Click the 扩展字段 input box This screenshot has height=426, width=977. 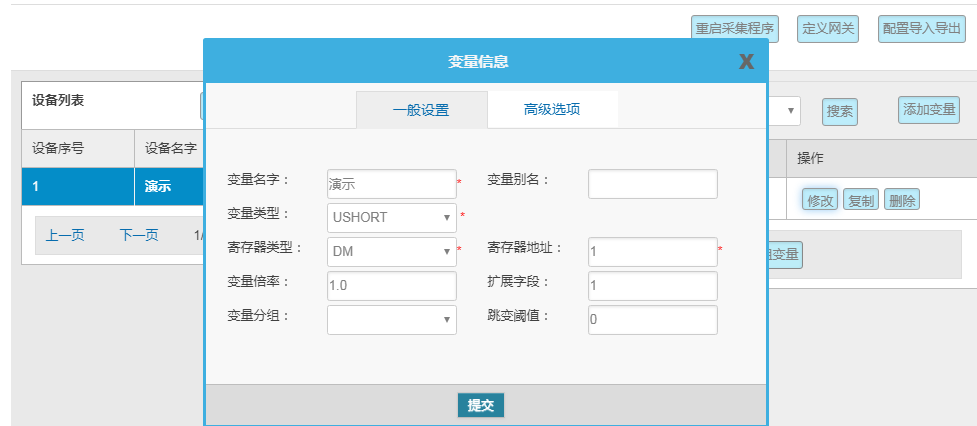coord(652,286)
